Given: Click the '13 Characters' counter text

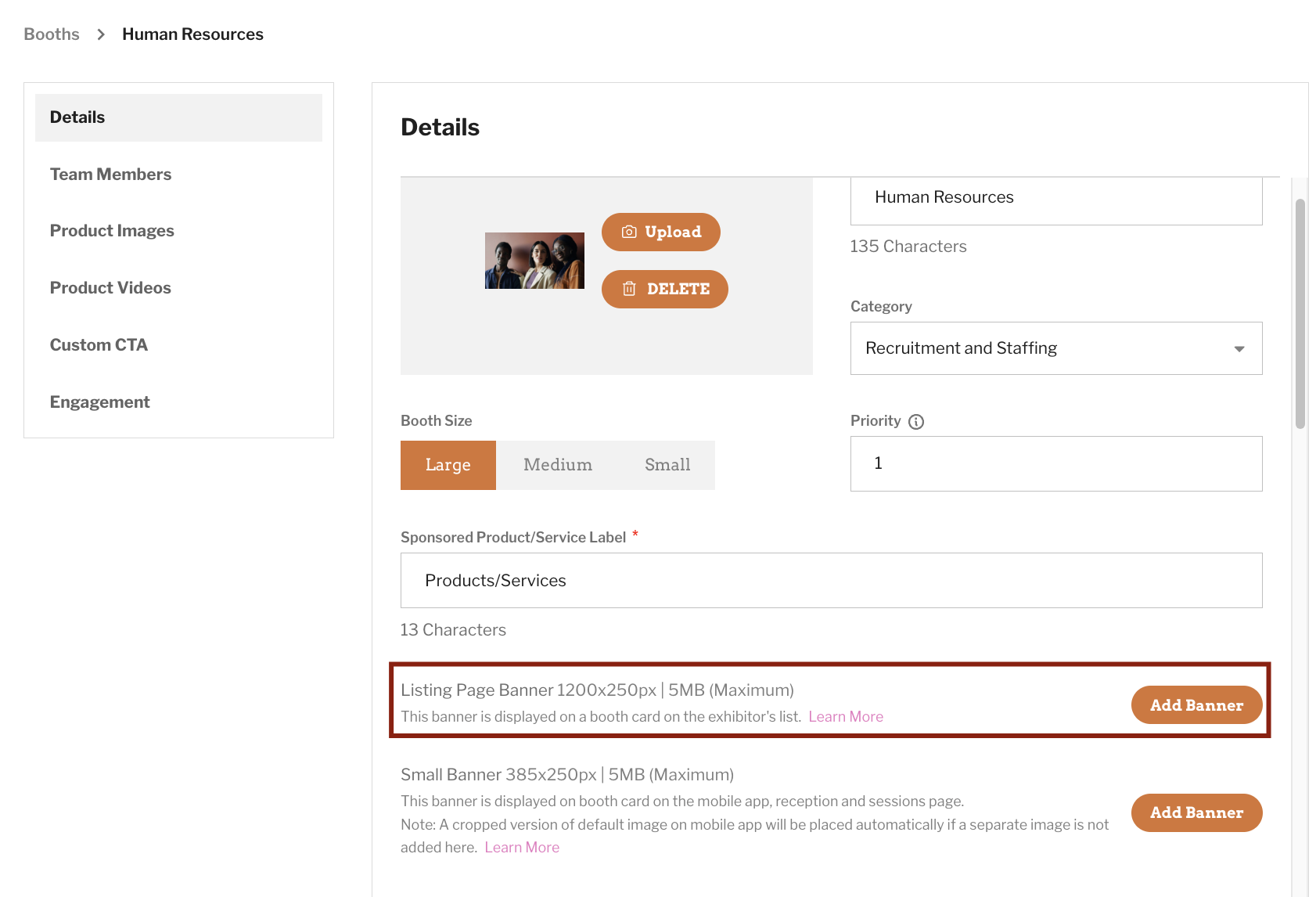Looking at the screenshot, I should tap(453, 630).
